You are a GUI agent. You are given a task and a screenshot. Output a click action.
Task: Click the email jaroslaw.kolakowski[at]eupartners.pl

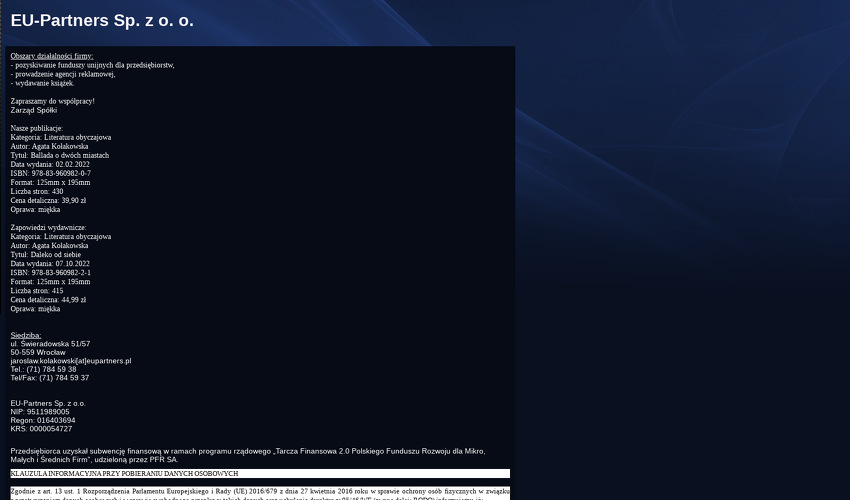pyautogui.click(x=70, y=361)
